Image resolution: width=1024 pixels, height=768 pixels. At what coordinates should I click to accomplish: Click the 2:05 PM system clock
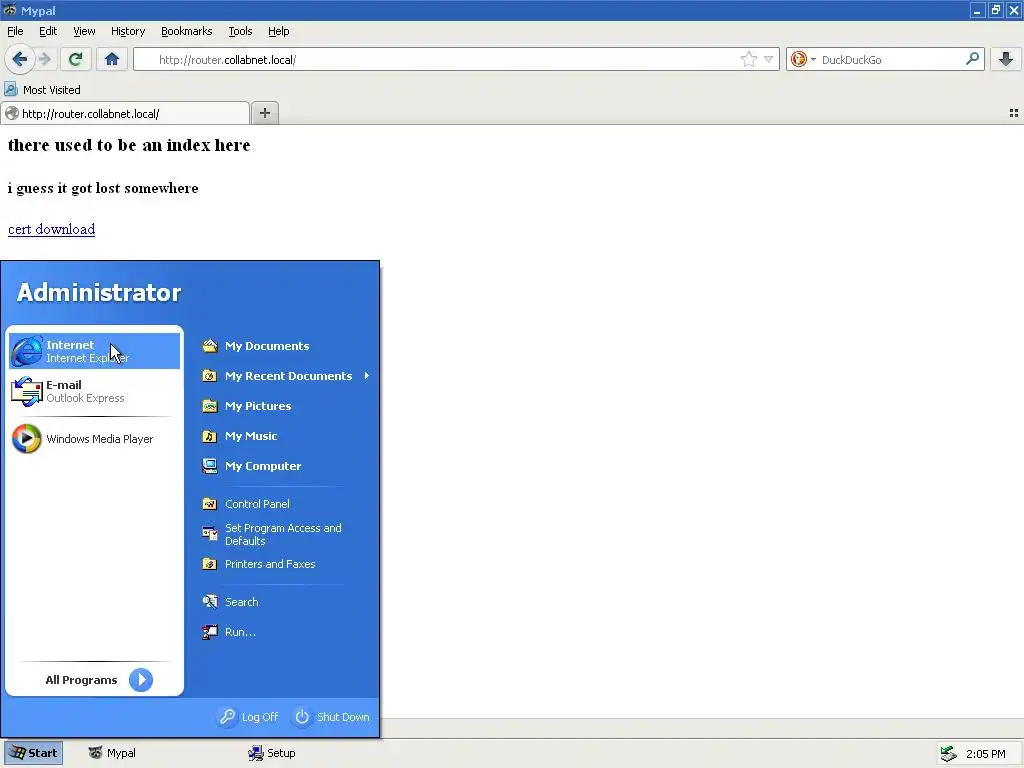tap(985, 754)
